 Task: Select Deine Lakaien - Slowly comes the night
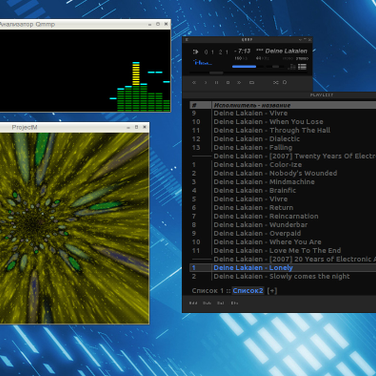pos(283,276)
